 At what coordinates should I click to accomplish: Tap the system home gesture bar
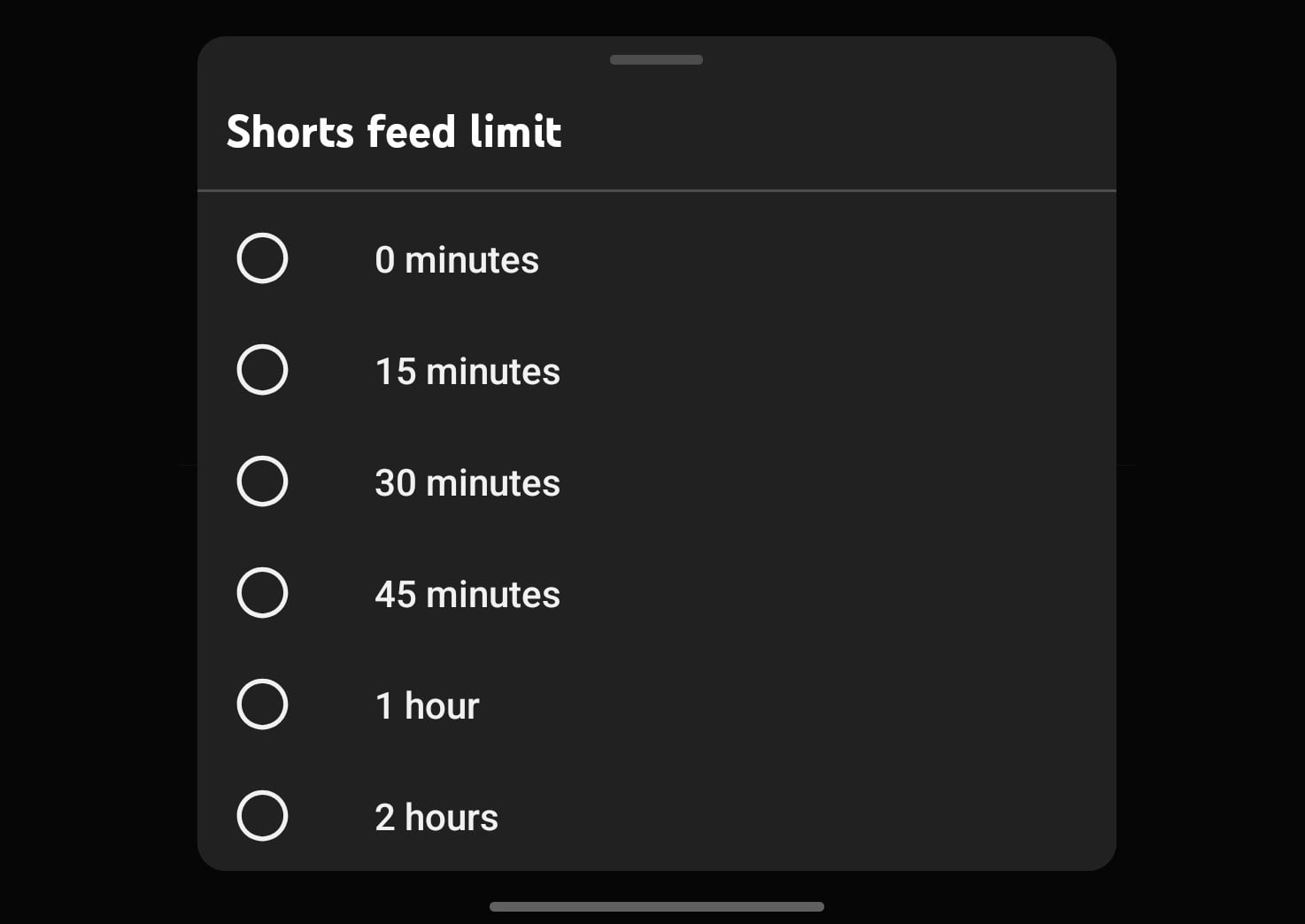[x=656, y=906]
